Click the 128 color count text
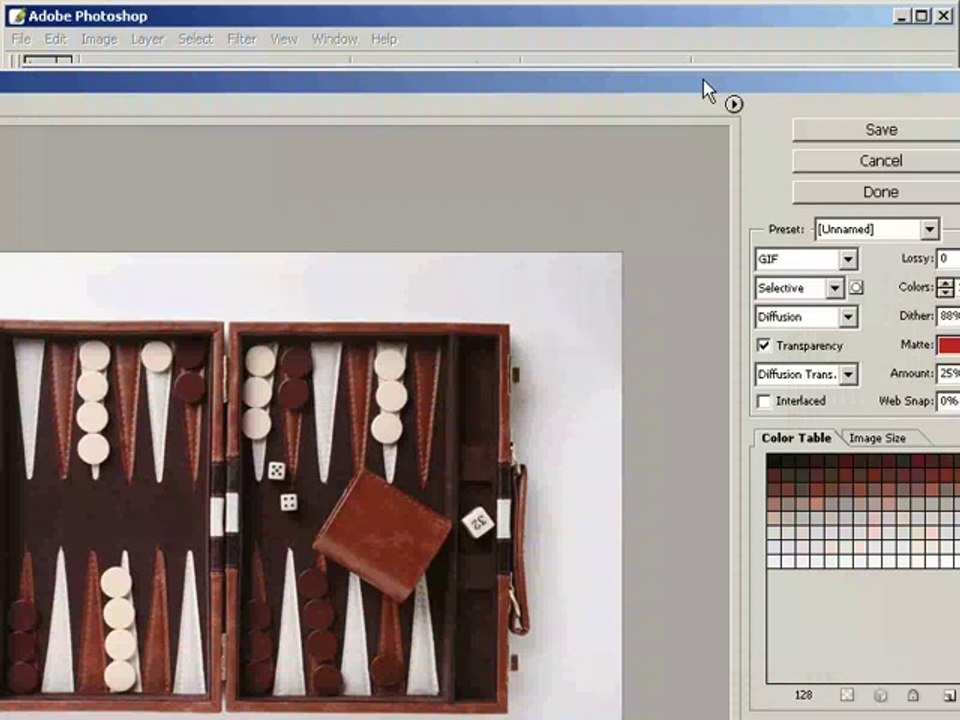This screenshot has width=960, height=720. point(803,695)
